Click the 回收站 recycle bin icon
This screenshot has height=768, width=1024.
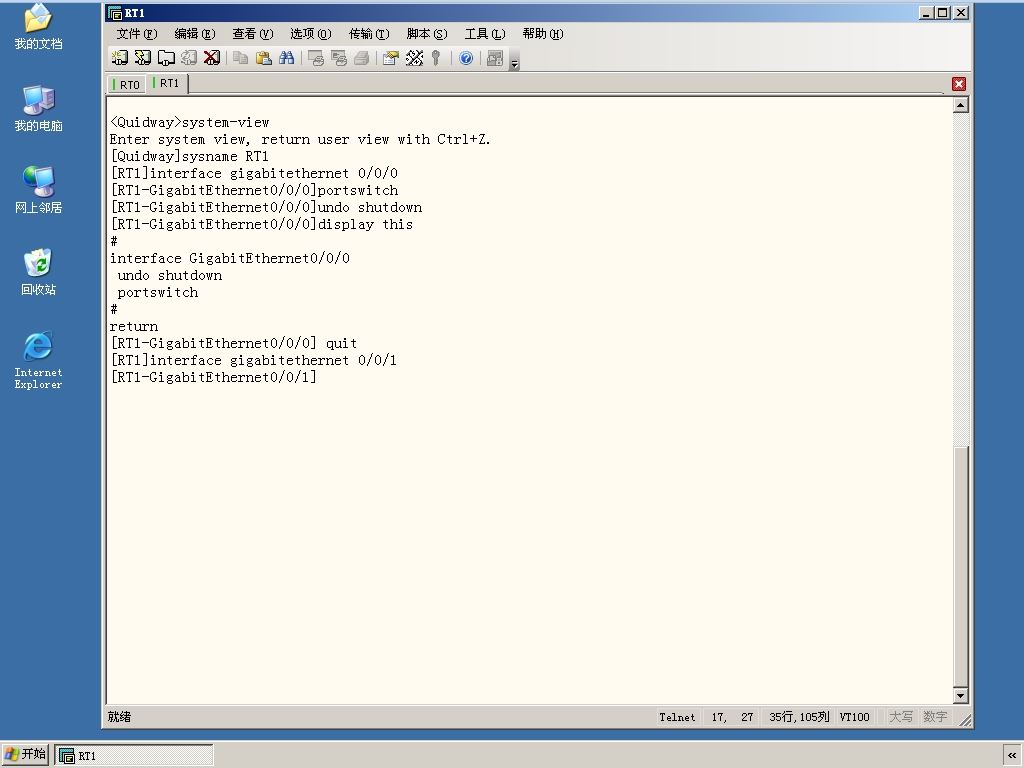[x=39, y=272]
